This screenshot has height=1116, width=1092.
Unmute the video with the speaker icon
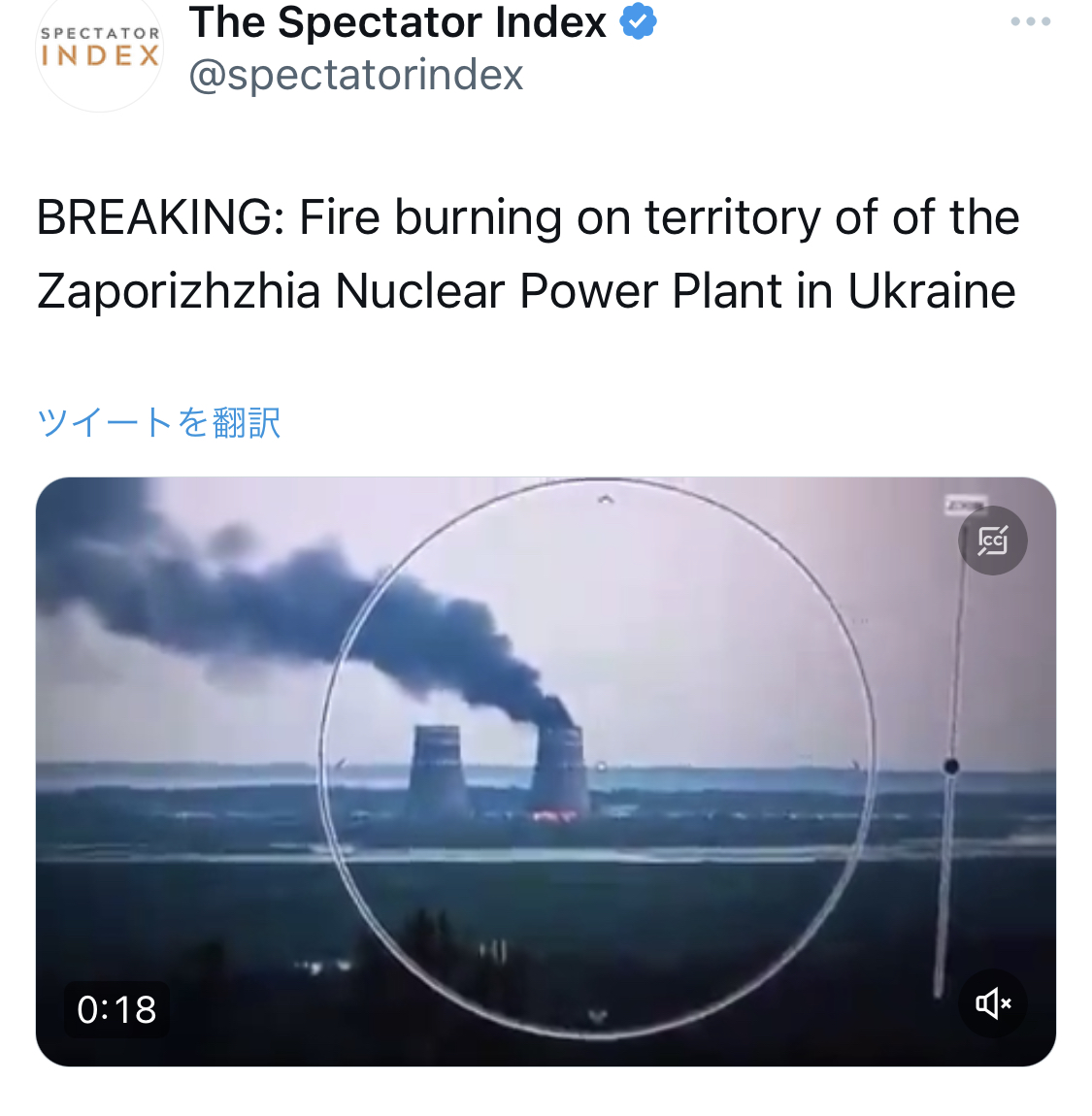pos(992,1003)
